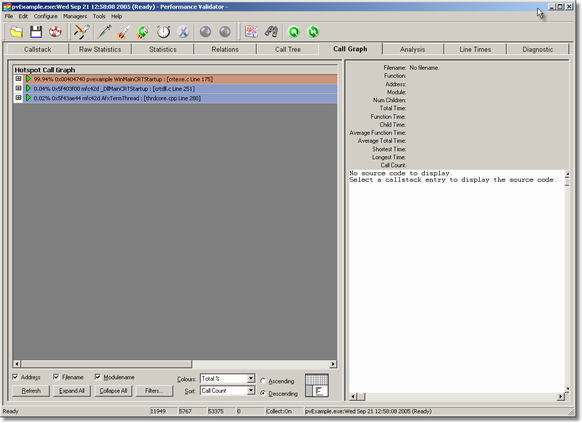Click the floppy disk save icon
This screenshot has height=423, width=582.
tap(36, 32)
